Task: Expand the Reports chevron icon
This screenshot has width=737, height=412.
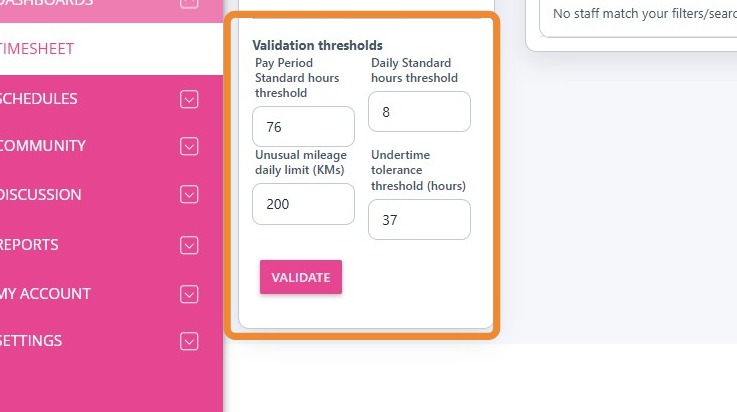Action: pos(189,245)
